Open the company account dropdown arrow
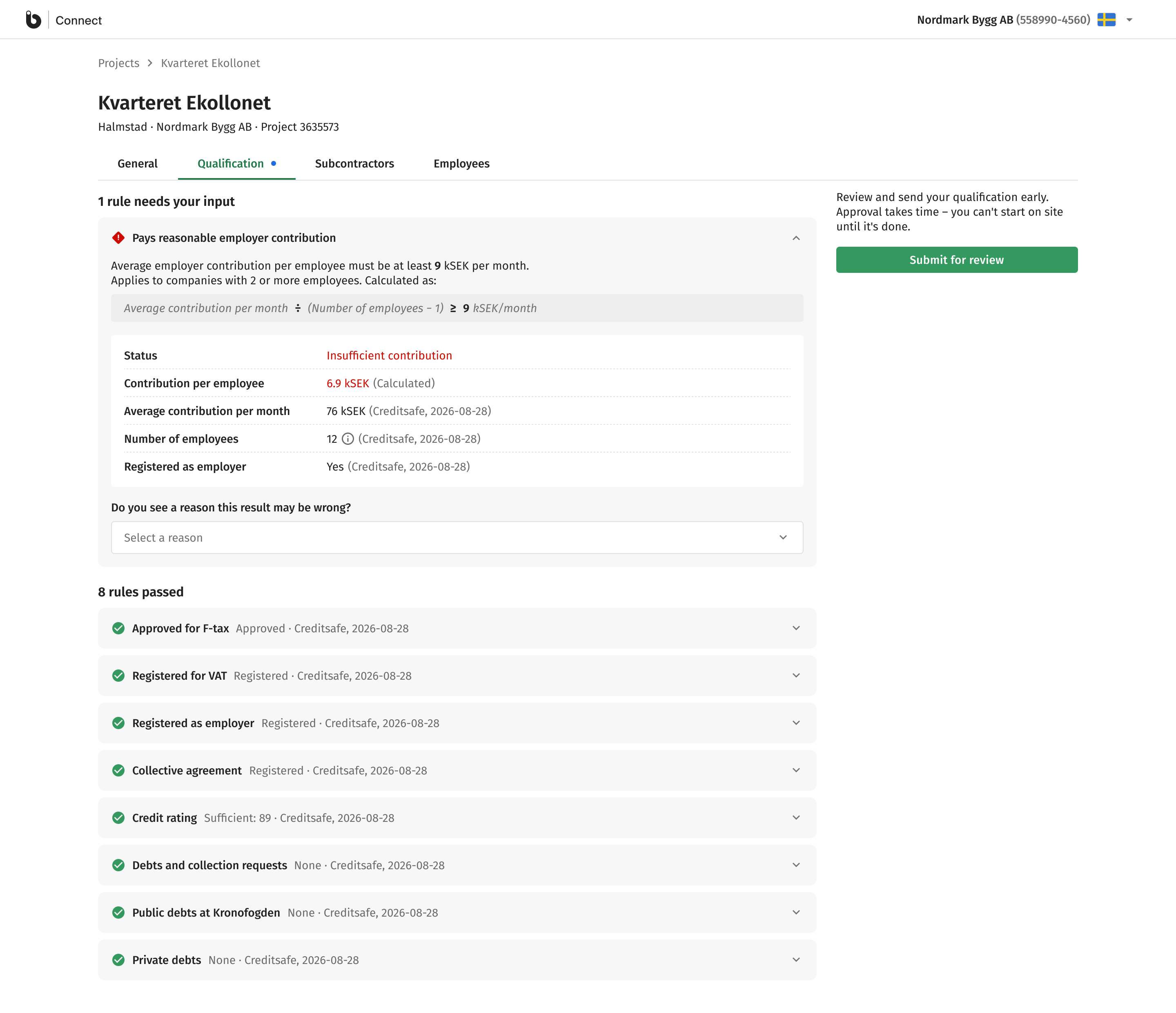The image size is (1176, 1013). (x=1129, y=20)
